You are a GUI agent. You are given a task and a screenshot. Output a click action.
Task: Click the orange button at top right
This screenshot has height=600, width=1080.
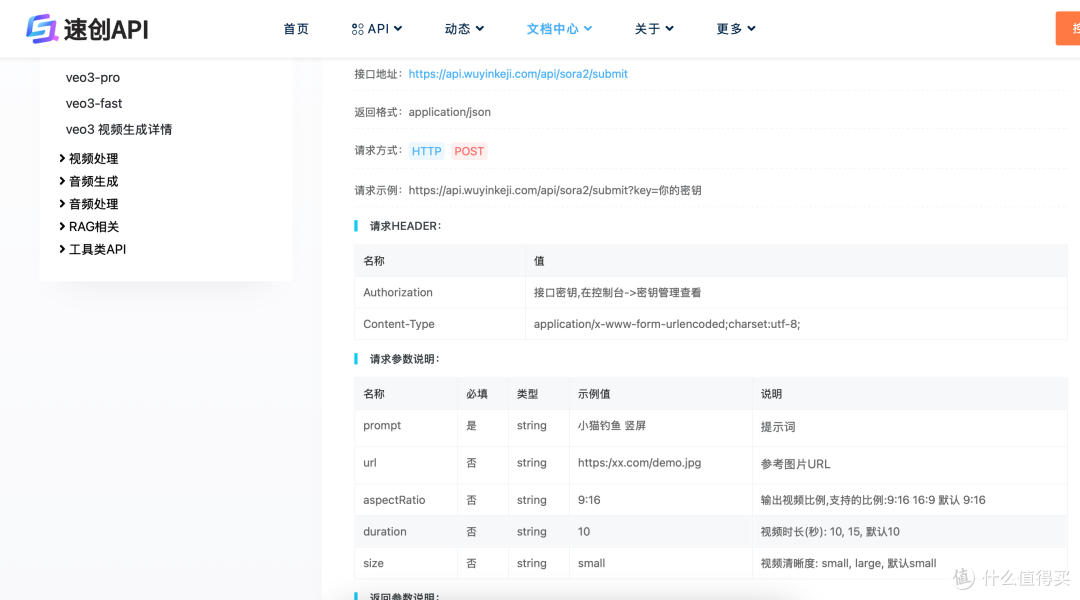pos(1068,28)
